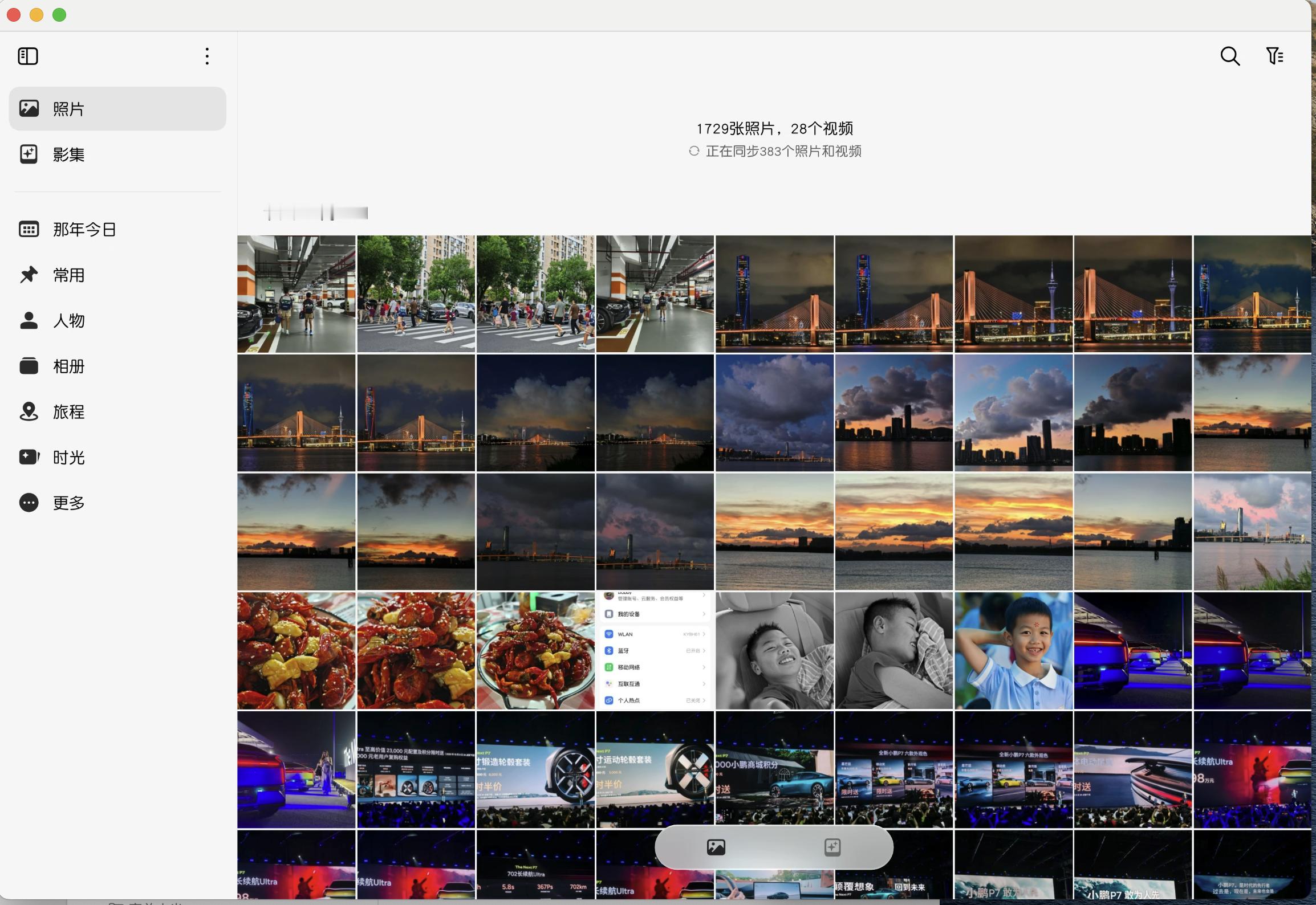Open the 锻造轮毂套装 presentation photo
The height and width of the screenshot is (905, 1316).
click(x=535, y=769)
